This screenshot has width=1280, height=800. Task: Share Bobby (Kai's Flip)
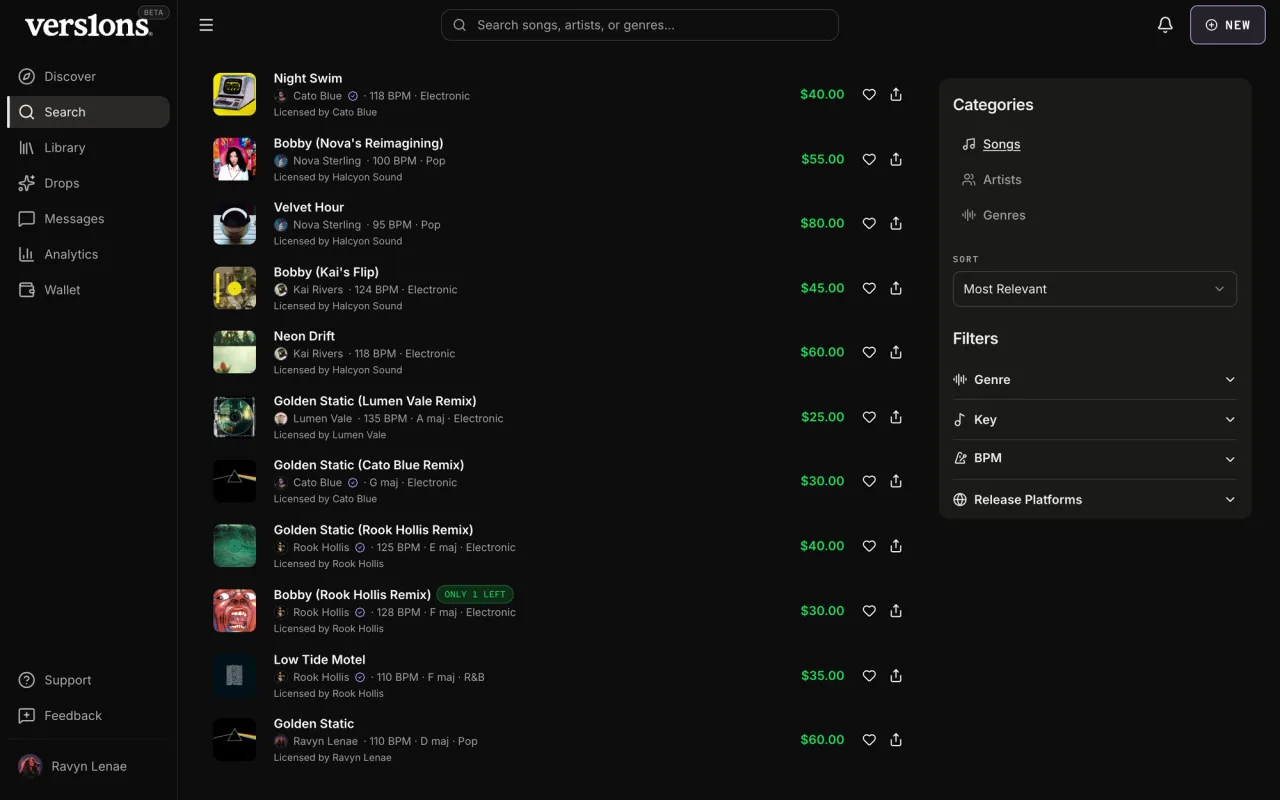point(896,288)
